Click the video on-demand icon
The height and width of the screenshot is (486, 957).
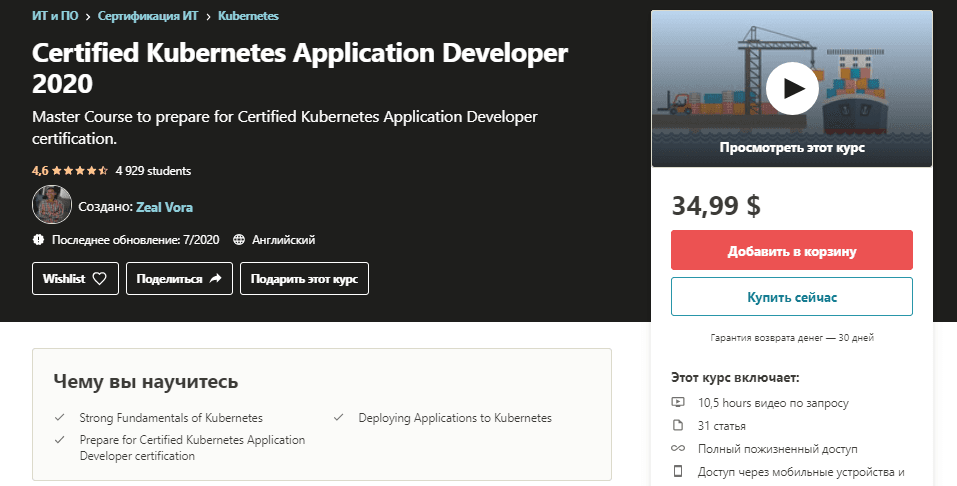click(x=677, y=402)
